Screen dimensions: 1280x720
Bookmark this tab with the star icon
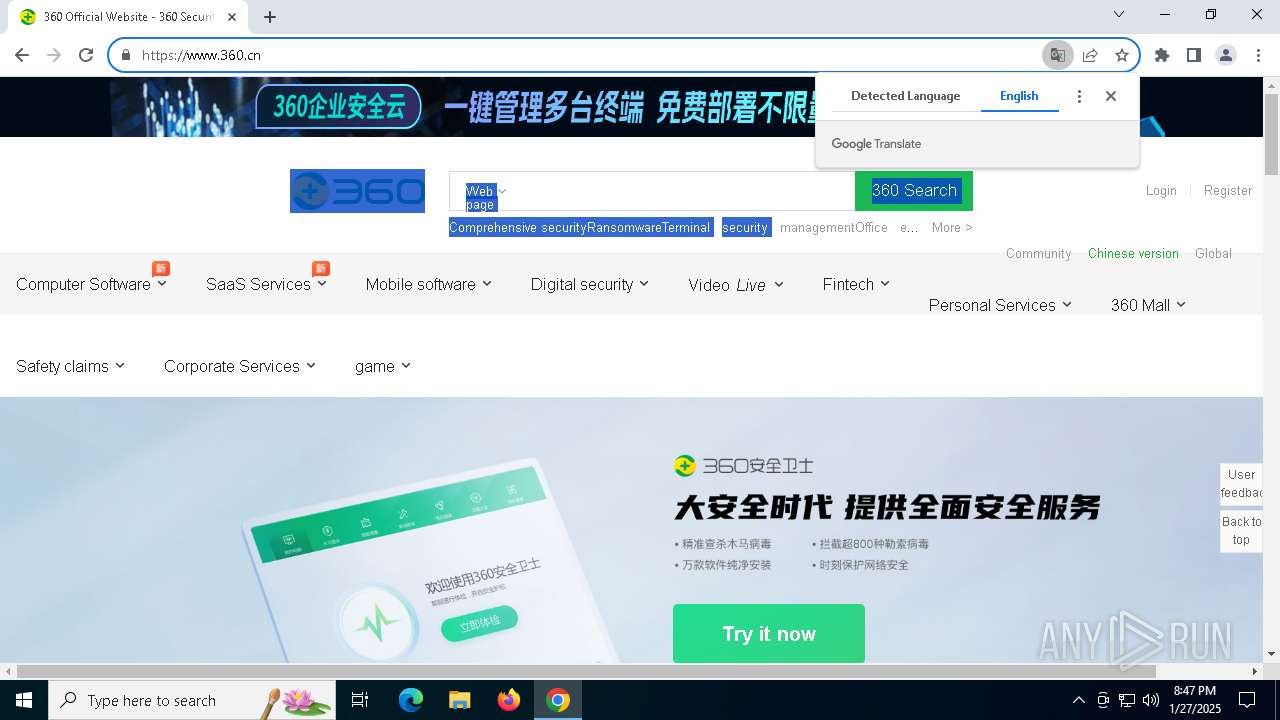1122,55
